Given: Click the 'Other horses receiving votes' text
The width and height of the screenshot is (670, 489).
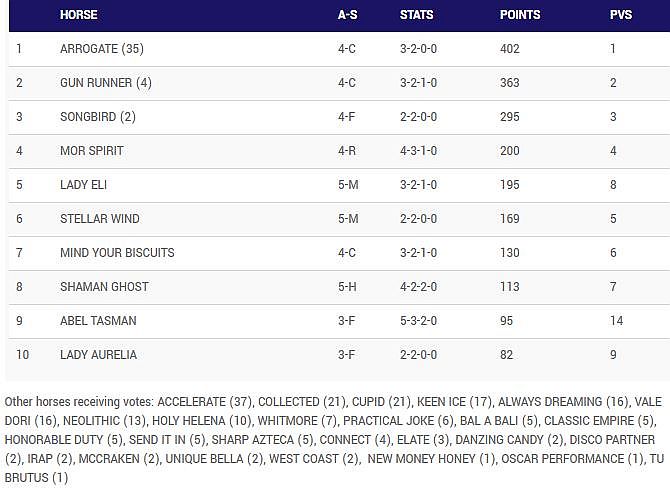Looking at the screenshot, I should coord(80,402).
